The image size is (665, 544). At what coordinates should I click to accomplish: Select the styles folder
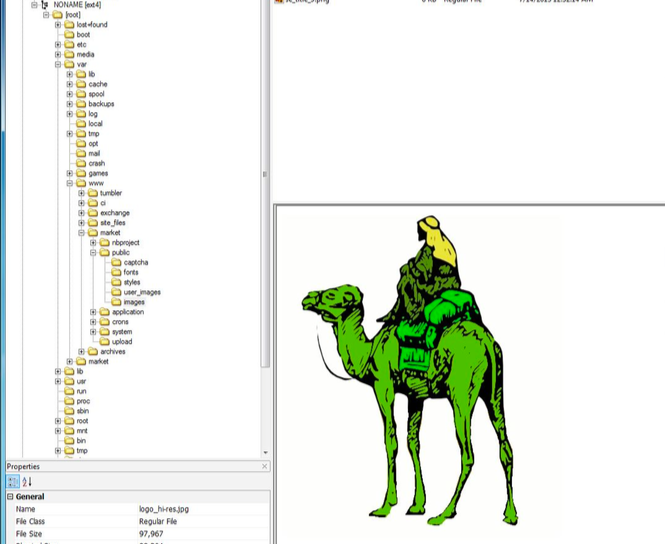[131, 282]
